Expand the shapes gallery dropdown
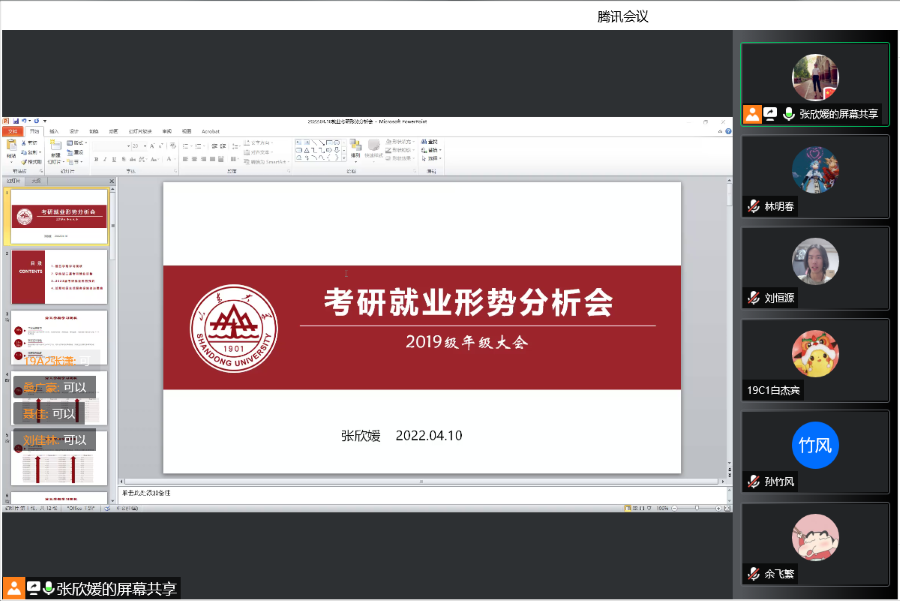Viewport: 900px width, 601px height. click(x=345, y=159)
